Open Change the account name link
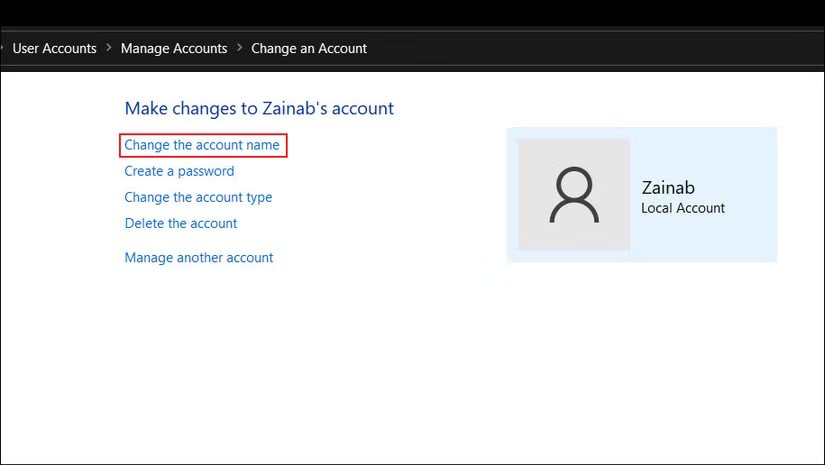 coord(202,146)
